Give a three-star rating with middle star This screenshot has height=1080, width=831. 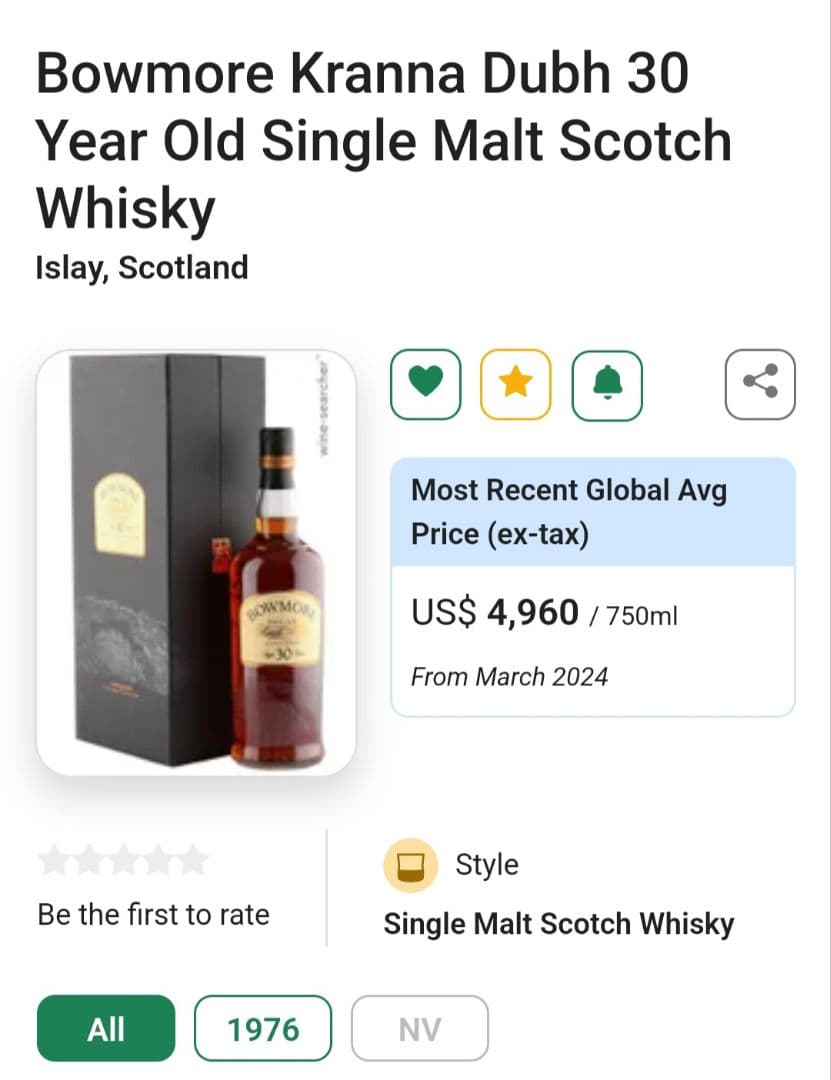pos(123,860)
